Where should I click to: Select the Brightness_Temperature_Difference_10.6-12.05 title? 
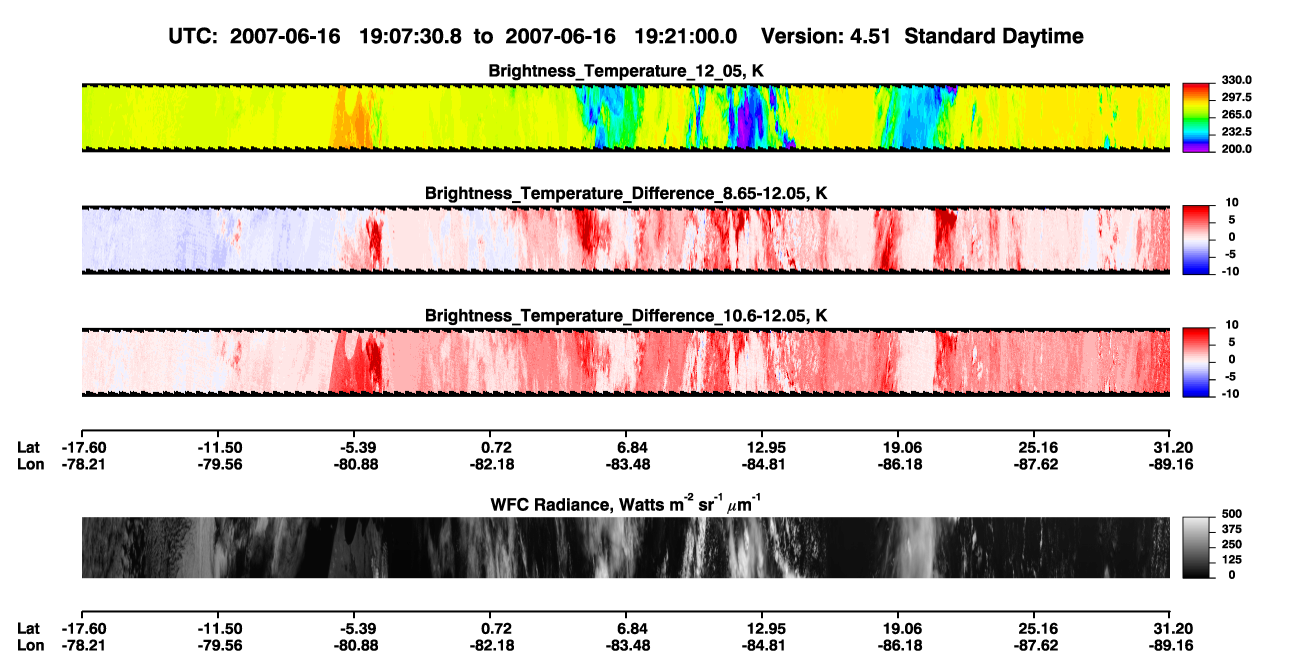tap(626, 316)
